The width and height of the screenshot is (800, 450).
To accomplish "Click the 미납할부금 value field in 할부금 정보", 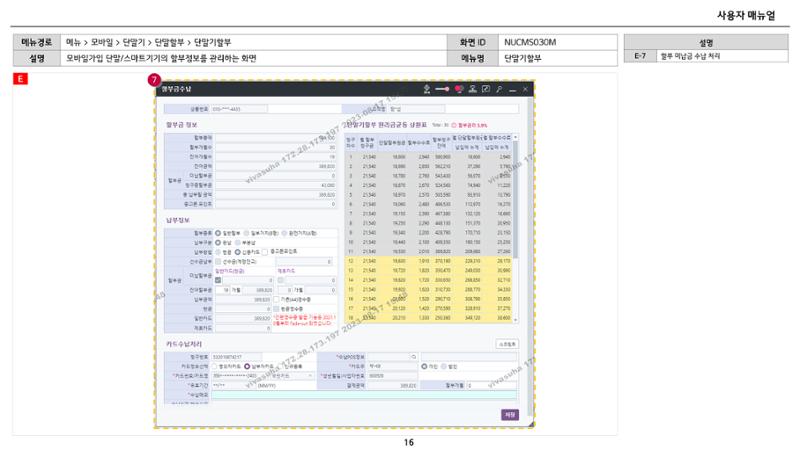I will click(x=276, y=176).
